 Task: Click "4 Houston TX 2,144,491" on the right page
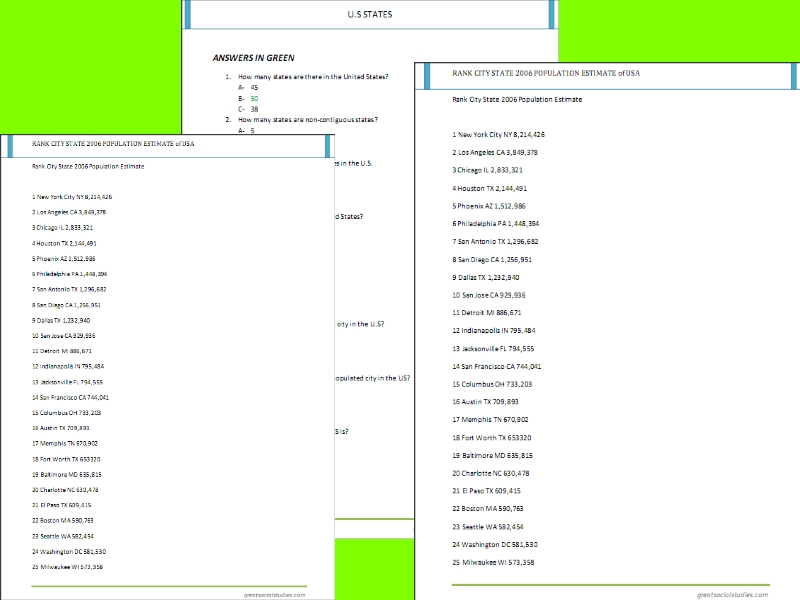(x=490, y=188)
